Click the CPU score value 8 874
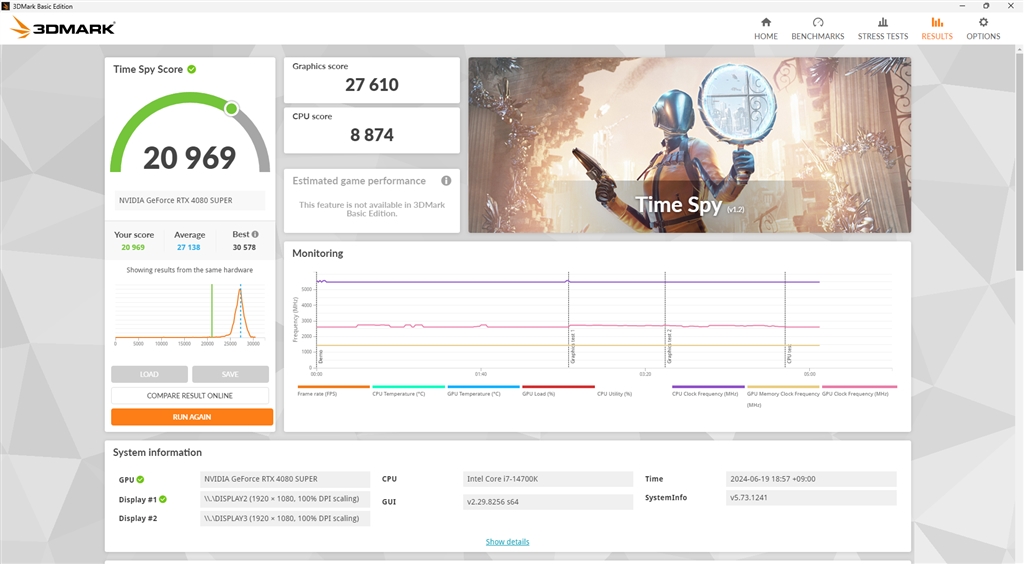Viewport: 1024px width, 564px height. [372, 135]
